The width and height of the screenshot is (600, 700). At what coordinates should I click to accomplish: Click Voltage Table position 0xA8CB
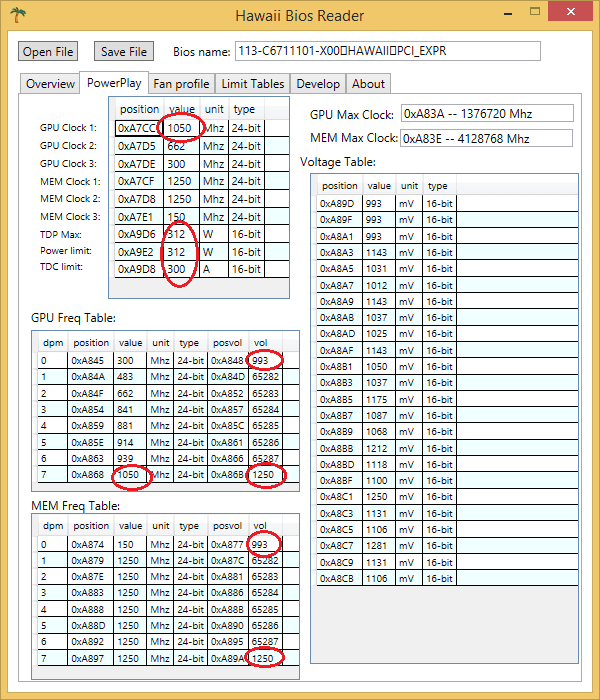(x=340, y=579)
